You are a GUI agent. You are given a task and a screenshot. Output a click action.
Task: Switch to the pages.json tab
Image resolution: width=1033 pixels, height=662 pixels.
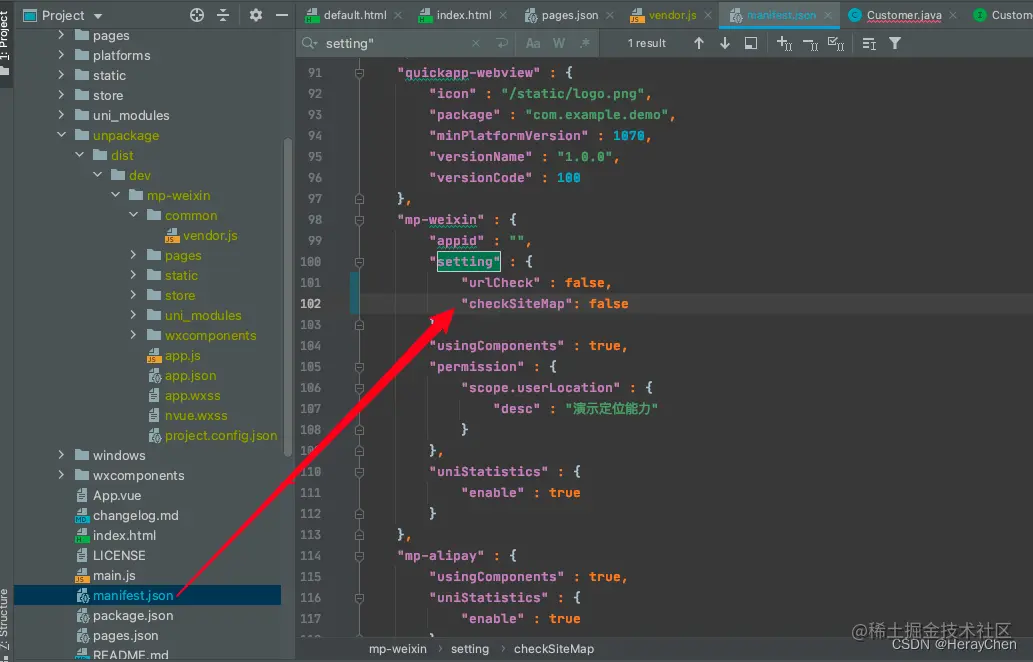570,15
